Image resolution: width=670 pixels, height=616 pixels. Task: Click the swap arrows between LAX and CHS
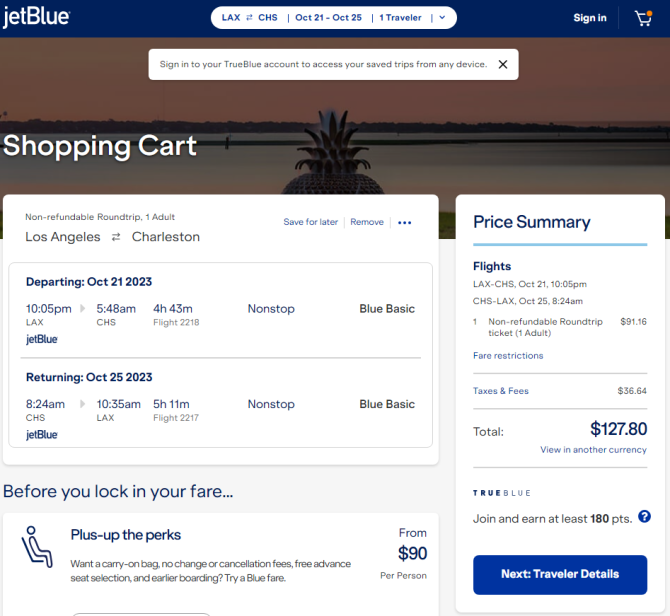tap(250, 18)
